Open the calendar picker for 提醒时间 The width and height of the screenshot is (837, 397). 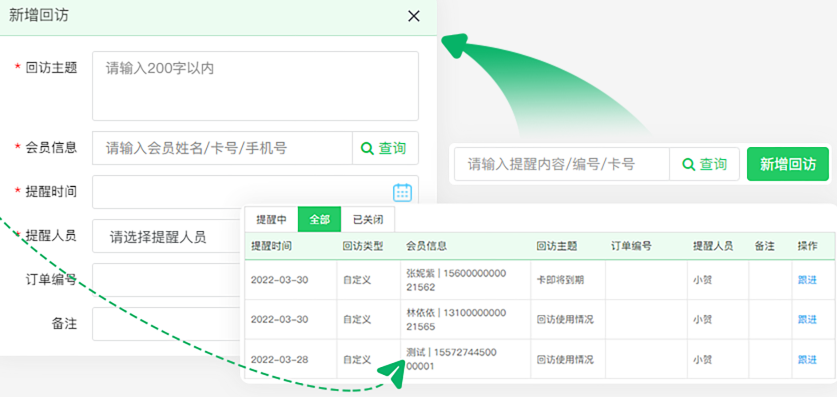pyautogui.click(x=402, y=192)
